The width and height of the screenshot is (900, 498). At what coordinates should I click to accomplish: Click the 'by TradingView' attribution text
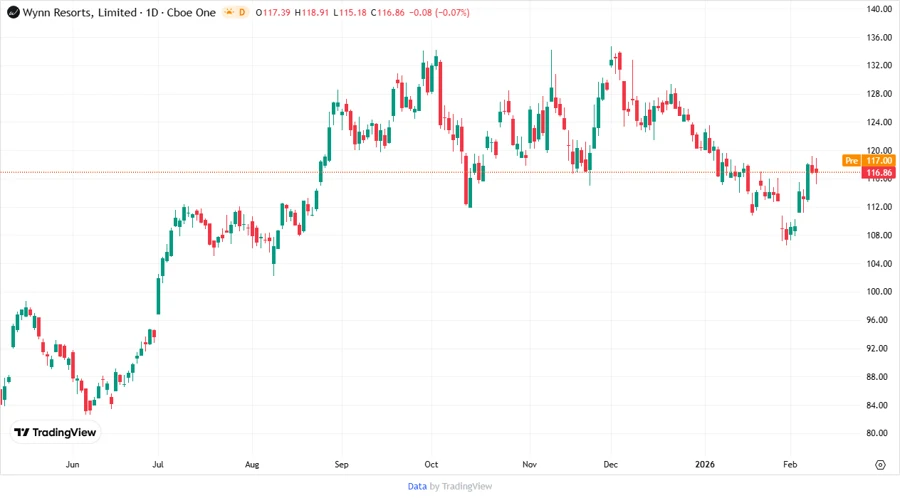coord(461,486)
